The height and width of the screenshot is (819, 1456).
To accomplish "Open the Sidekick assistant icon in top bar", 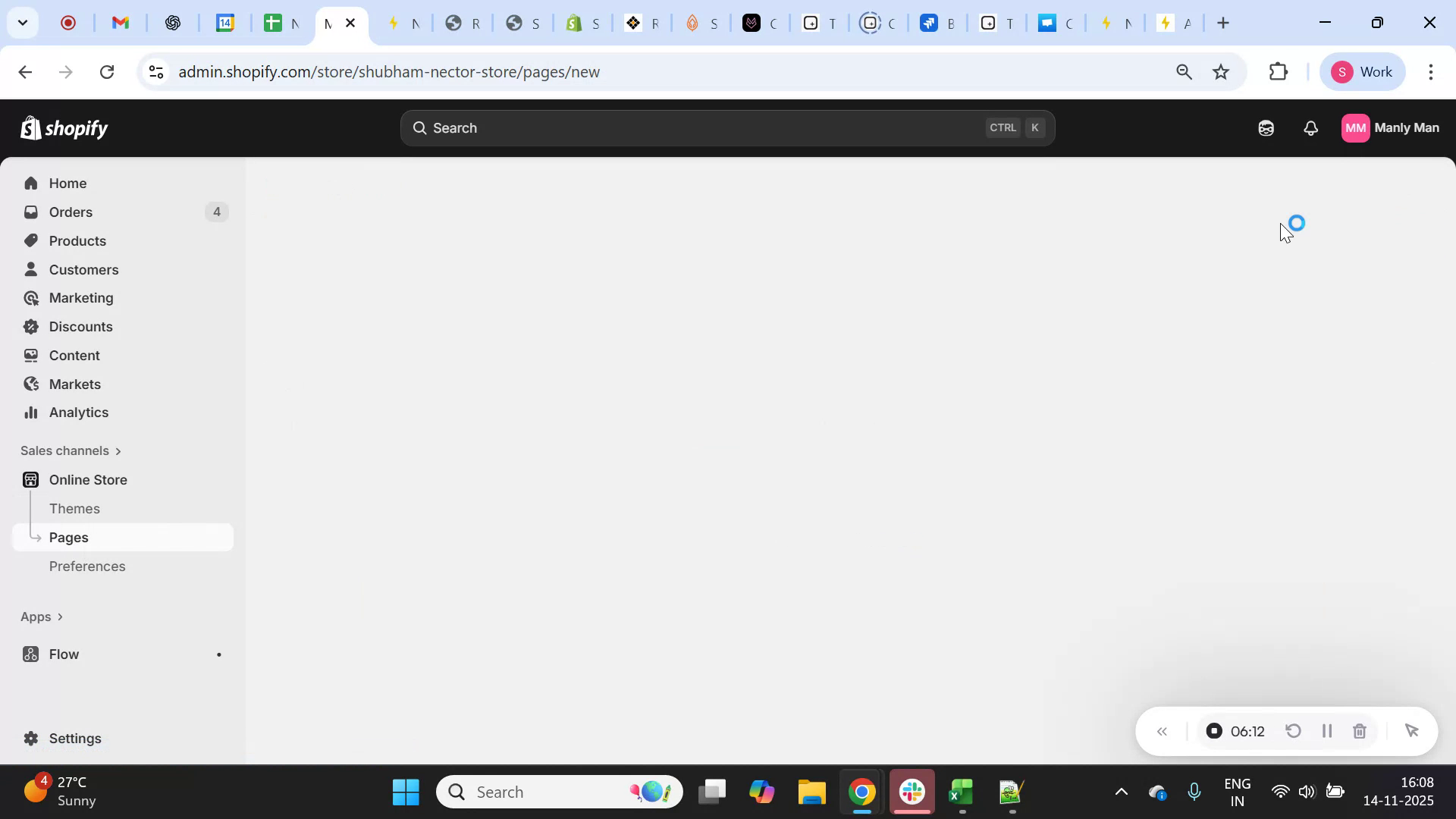I will 1266,127.
